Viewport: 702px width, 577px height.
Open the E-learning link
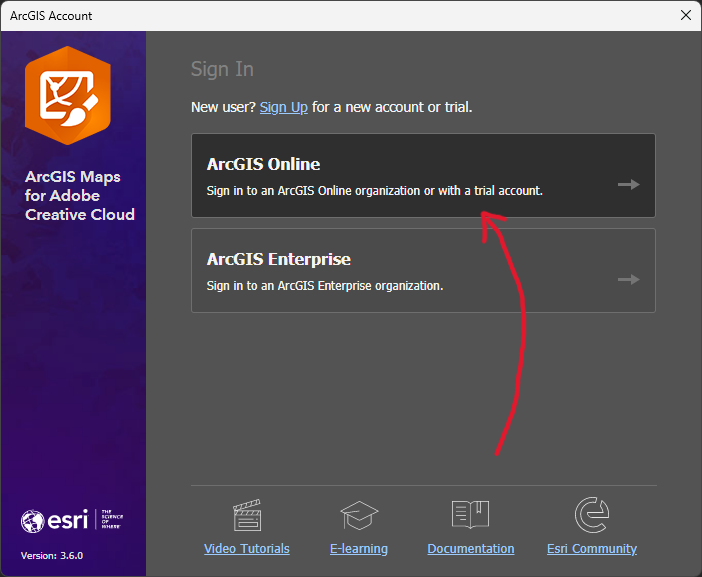point(359,549)
